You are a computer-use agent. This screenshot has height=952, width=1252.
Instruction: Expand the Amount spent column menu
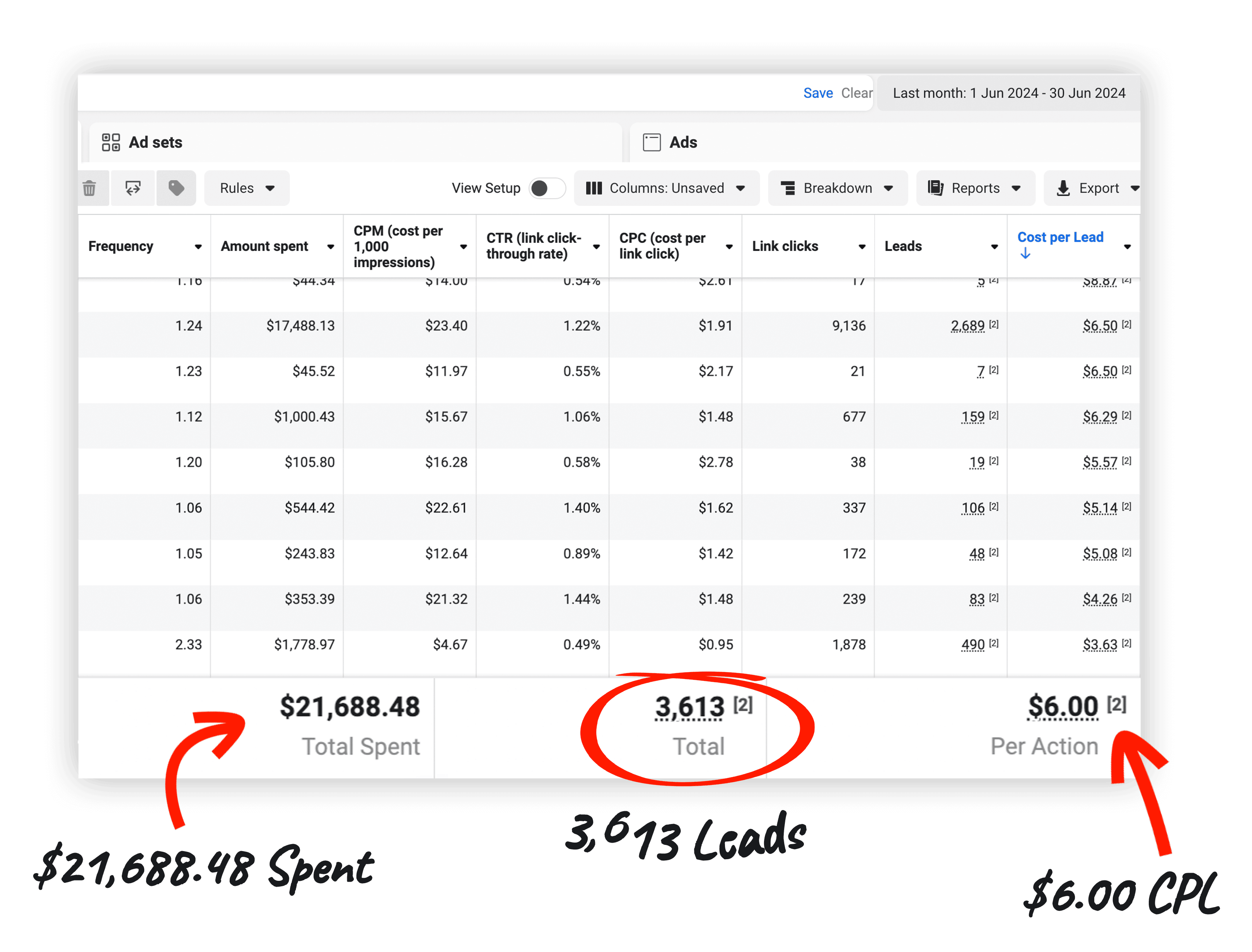(x=331, y=246)
